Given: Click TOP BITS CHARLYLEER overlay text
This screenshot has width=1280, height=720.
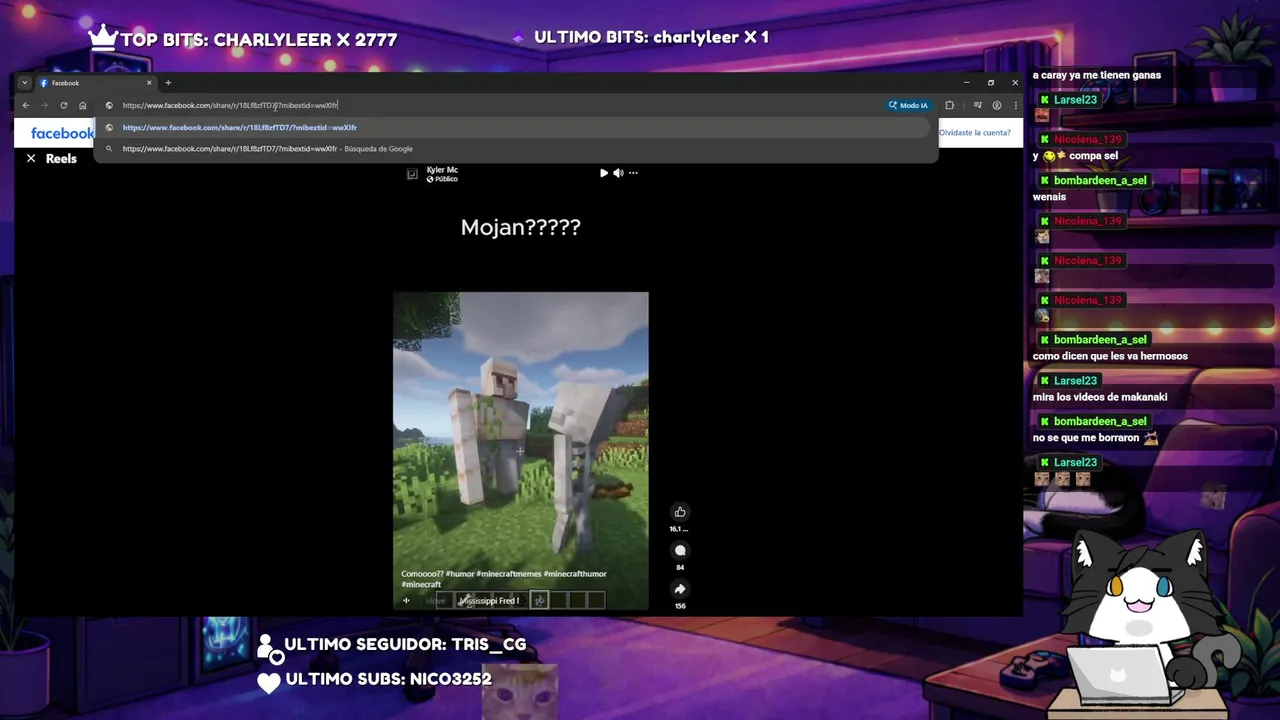Looking at the screenshot, I should click(x=258, y=40).
